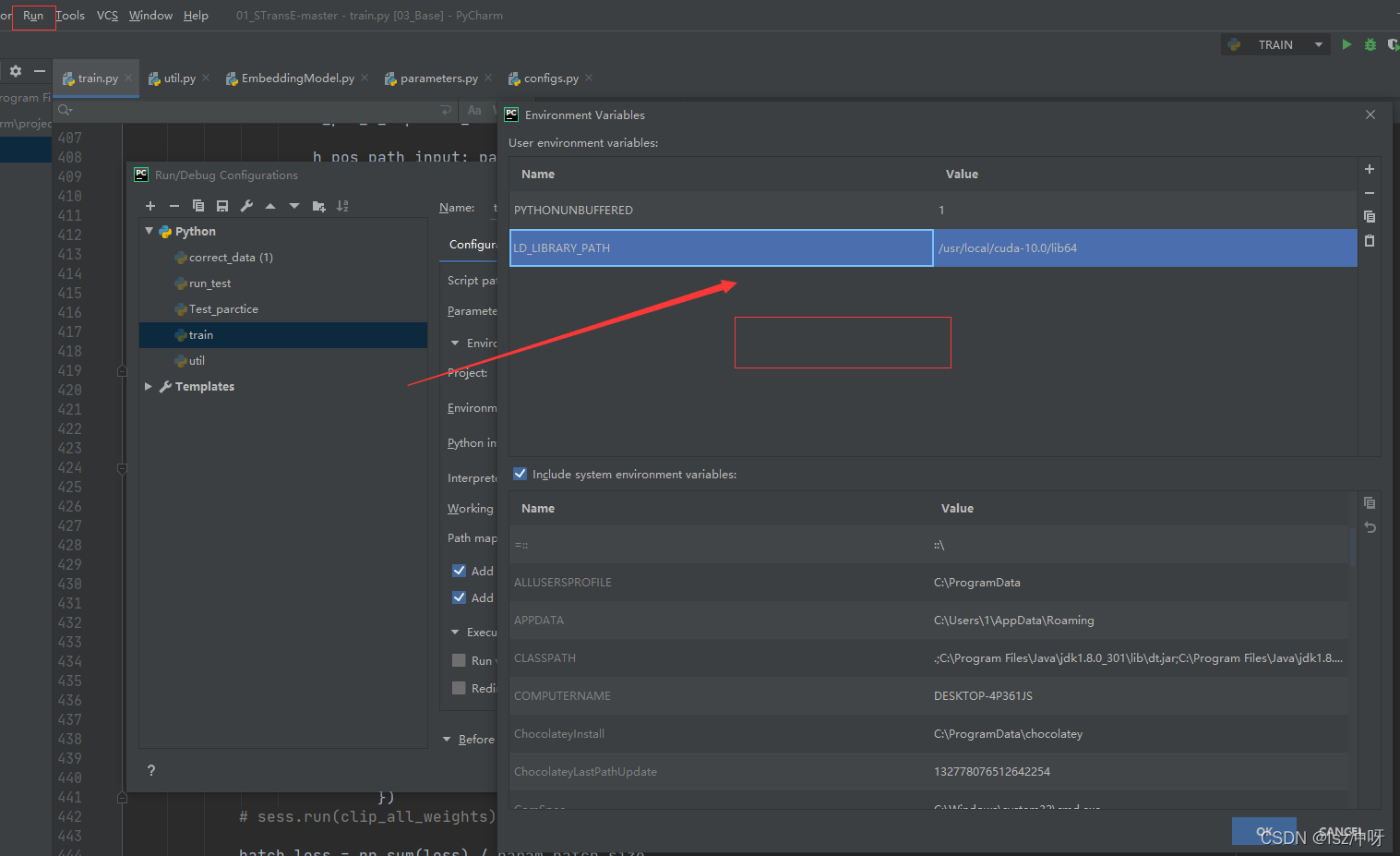Open Window menu
1400x856 pixels.
(x=150, y=16)
